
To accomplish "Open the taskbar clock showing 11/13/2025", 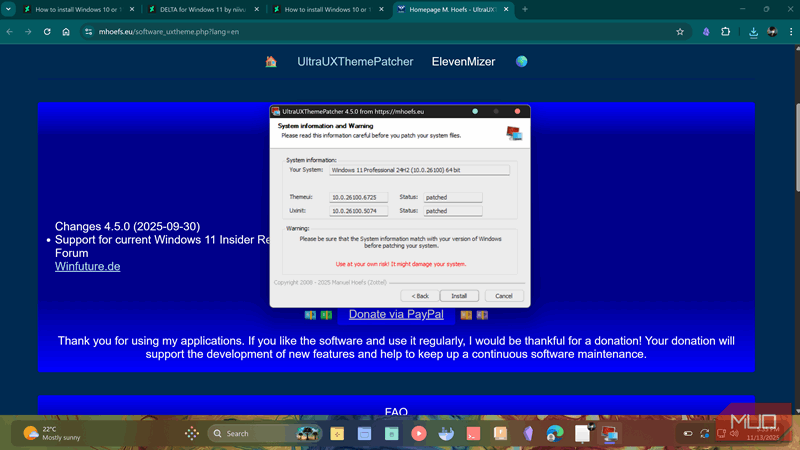I will 763,434.
